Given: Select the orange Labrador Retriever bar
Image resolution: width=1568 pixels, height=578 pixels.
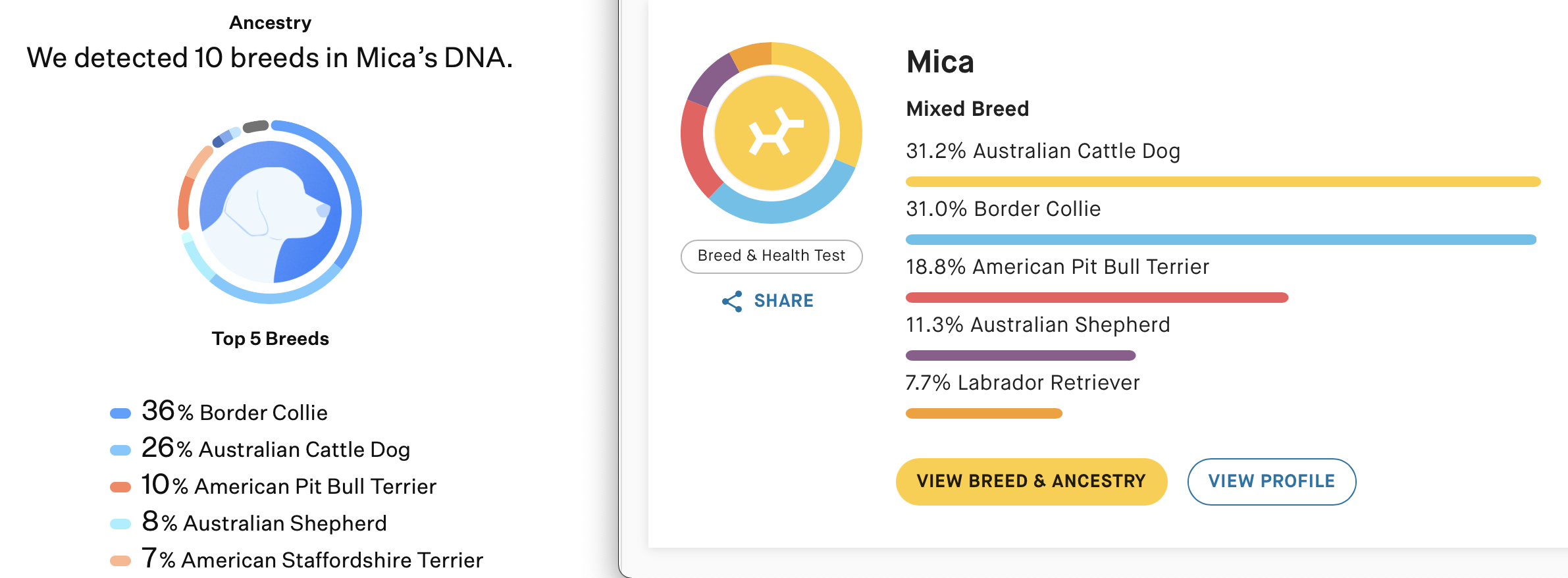Looking at the screenshot, I should pyautogui.click(x=984, y=413).
